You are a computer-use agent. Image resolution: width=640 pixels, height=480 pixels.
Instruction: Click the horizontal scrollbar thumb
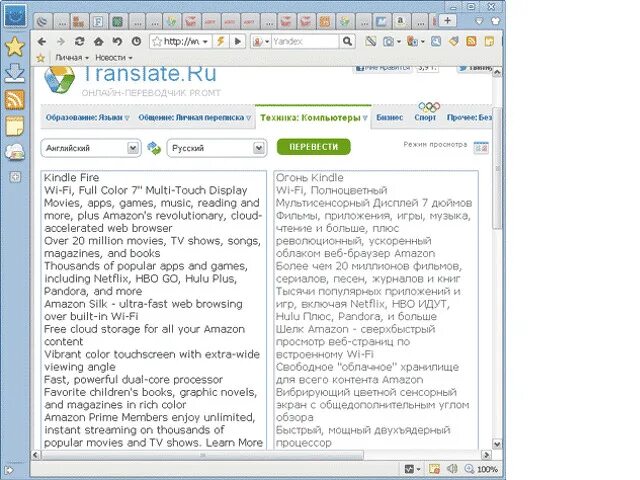[203, 455]
